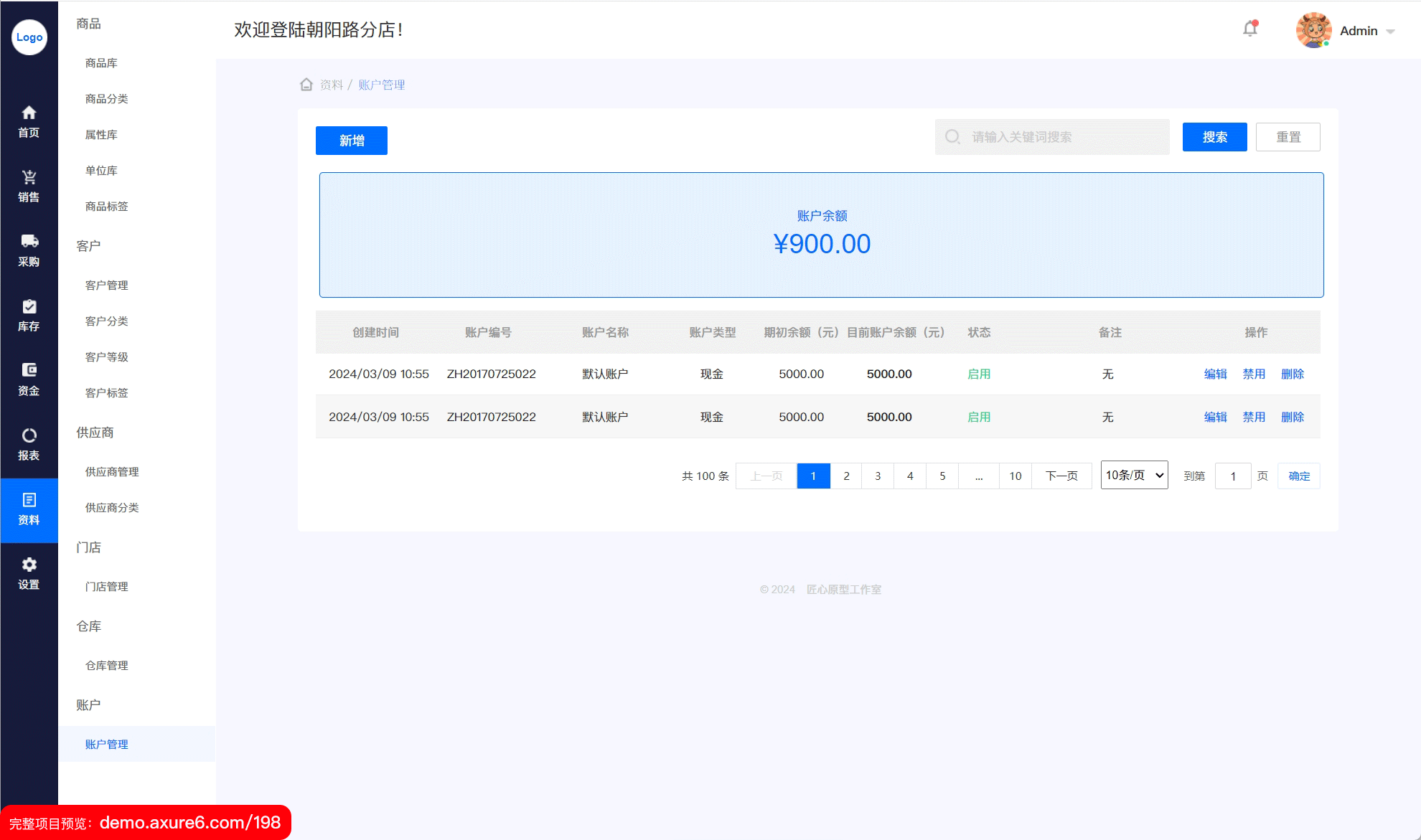The height and width of the screenshot is (840, 1421).
Task: Go to page 3
Action: 878,476
